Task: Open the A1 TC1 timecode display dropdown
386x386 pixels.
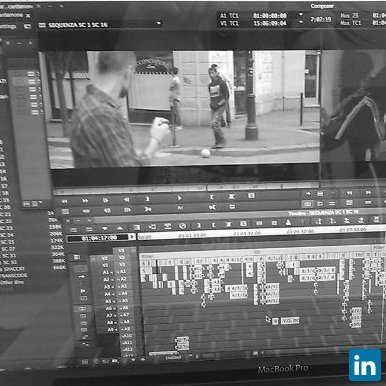Action: point(301,15)
